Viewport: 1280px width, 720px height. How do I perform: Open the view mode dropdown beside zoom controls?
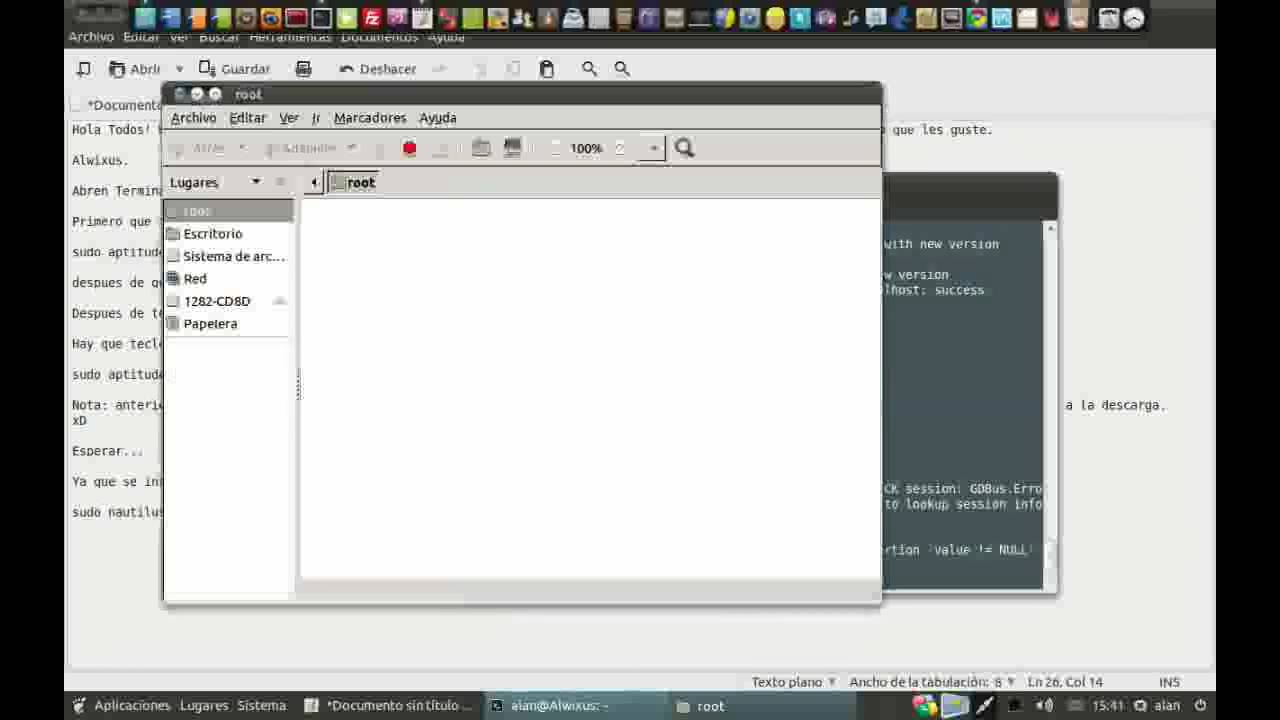653,148
